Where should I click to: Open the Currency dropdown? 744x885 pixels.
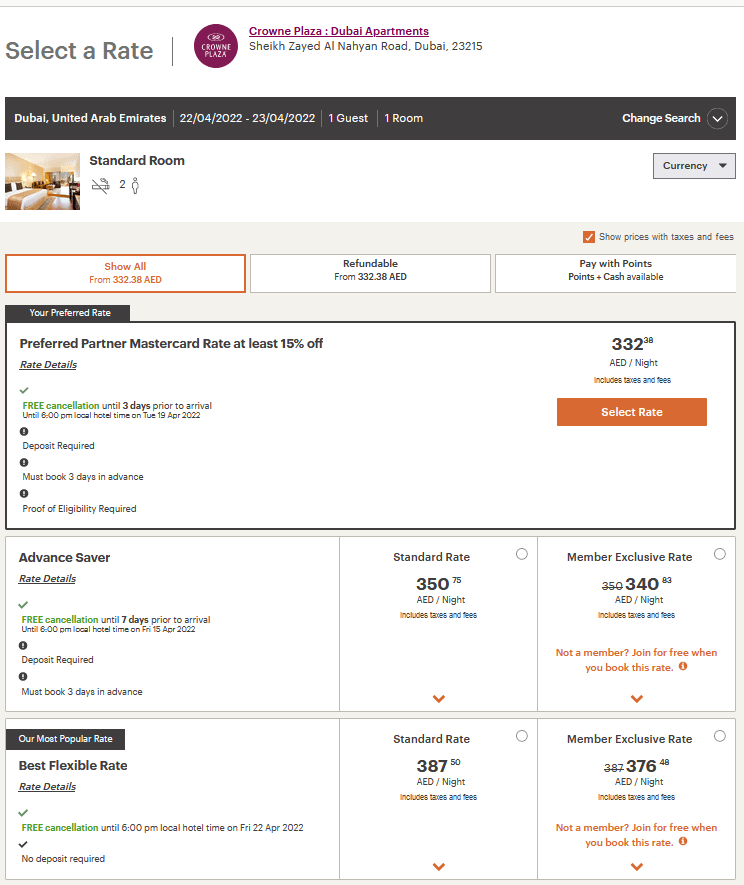pos(694,166)
